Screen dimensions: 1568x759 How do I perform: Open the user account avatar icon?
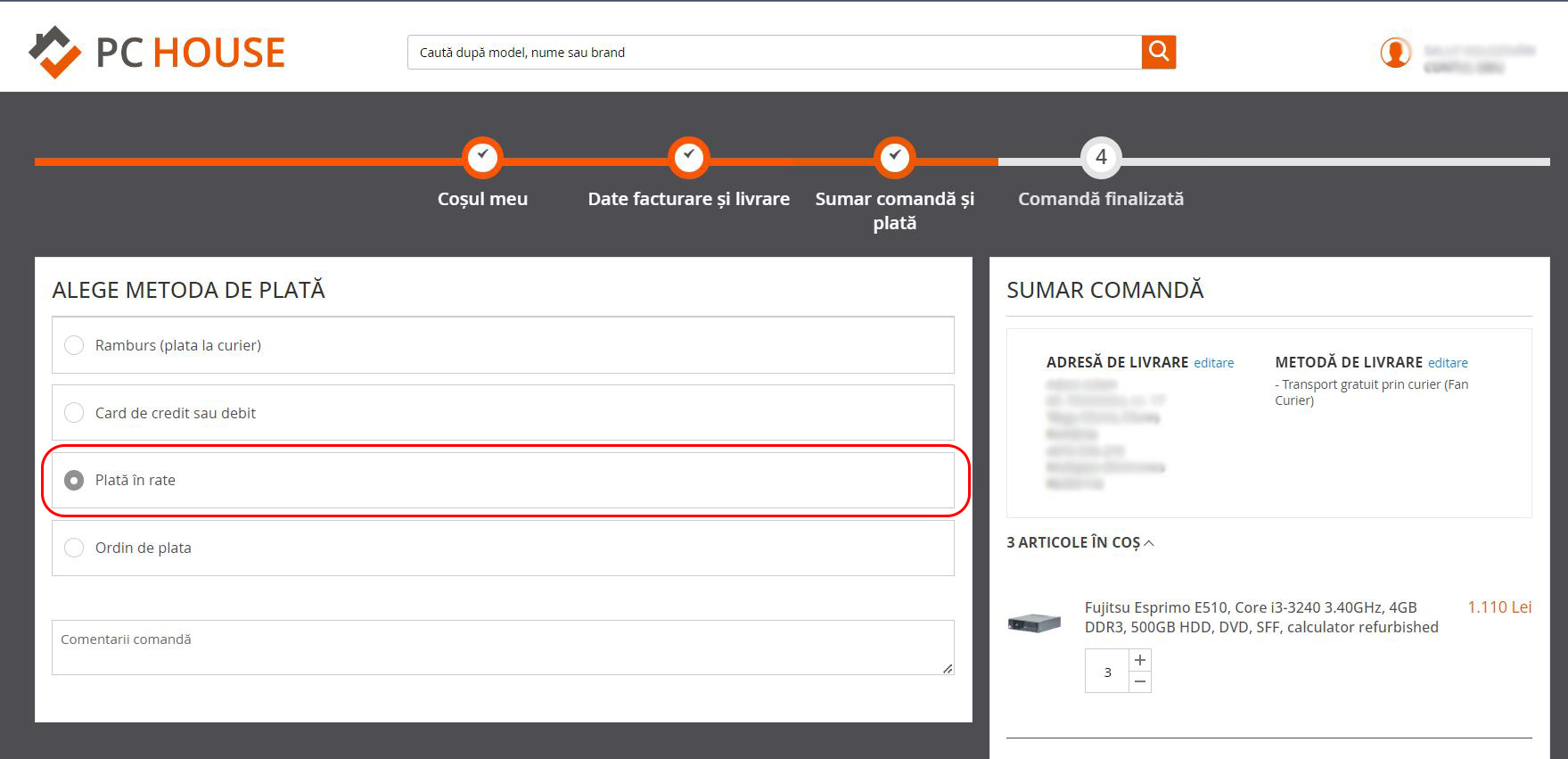point(1395,53)
